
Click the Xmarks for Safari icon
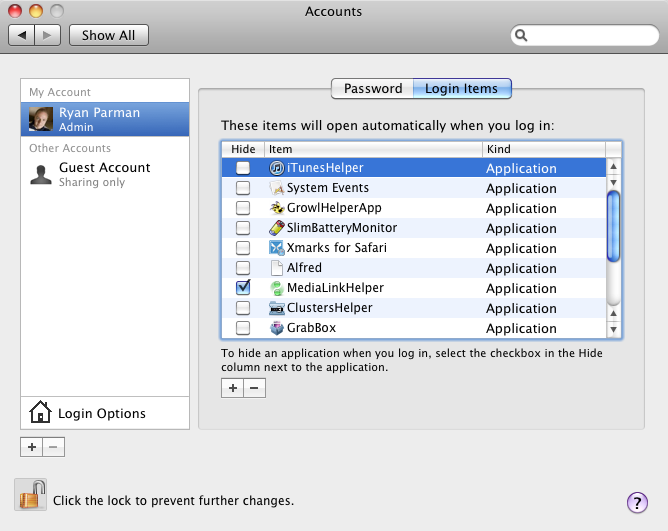[x=276, y=248]
